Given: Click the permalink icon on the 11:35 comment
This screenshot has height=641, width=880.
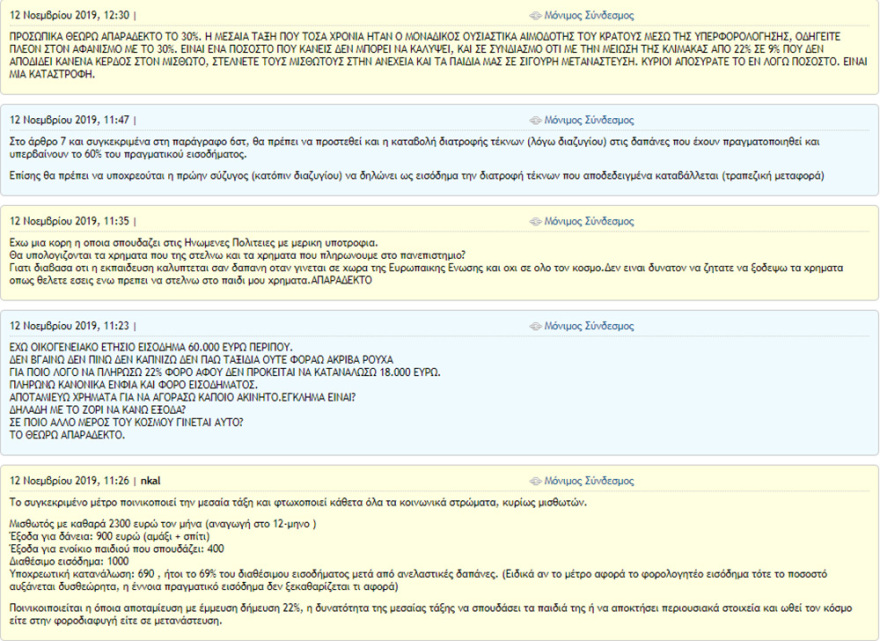Looking at the screenshot, I should (535, 222).
